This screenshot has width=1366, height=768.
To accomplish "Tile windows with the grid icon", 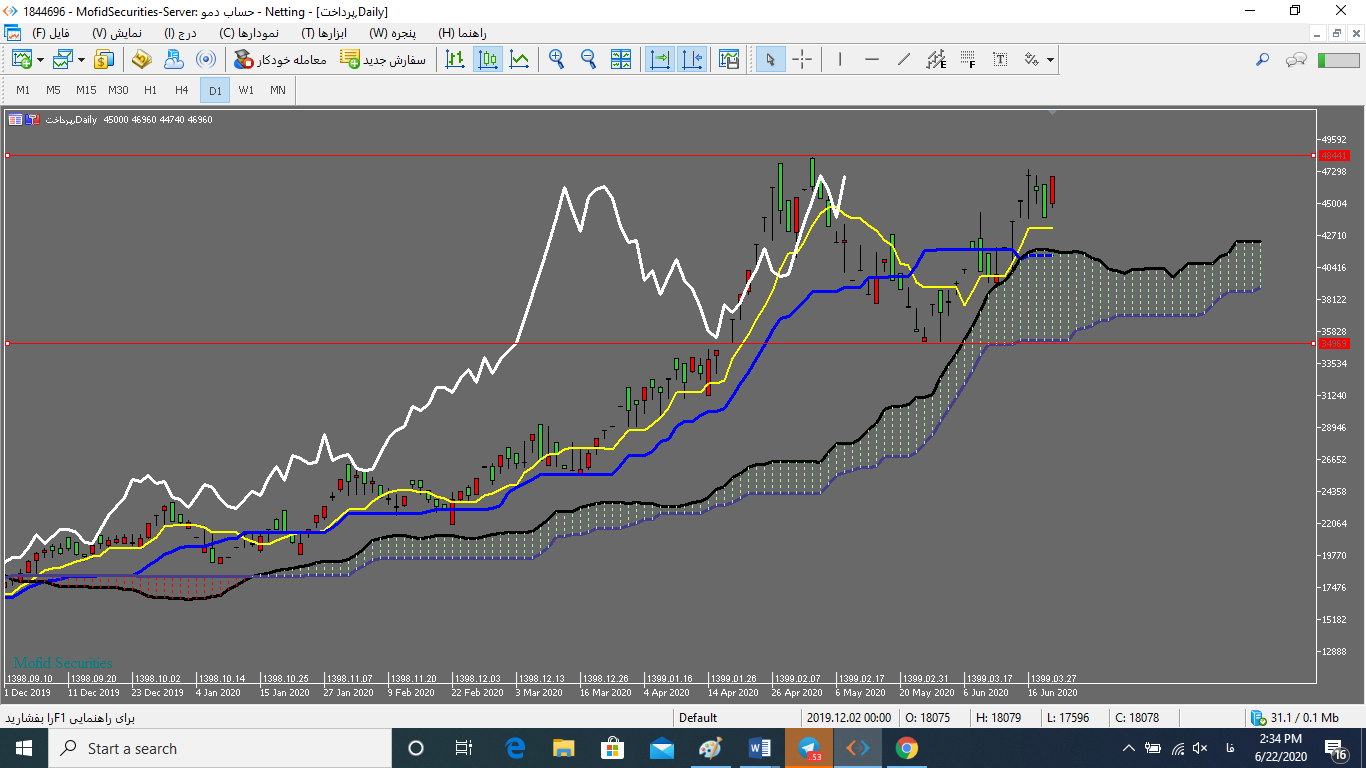I will tap(621, 59).
